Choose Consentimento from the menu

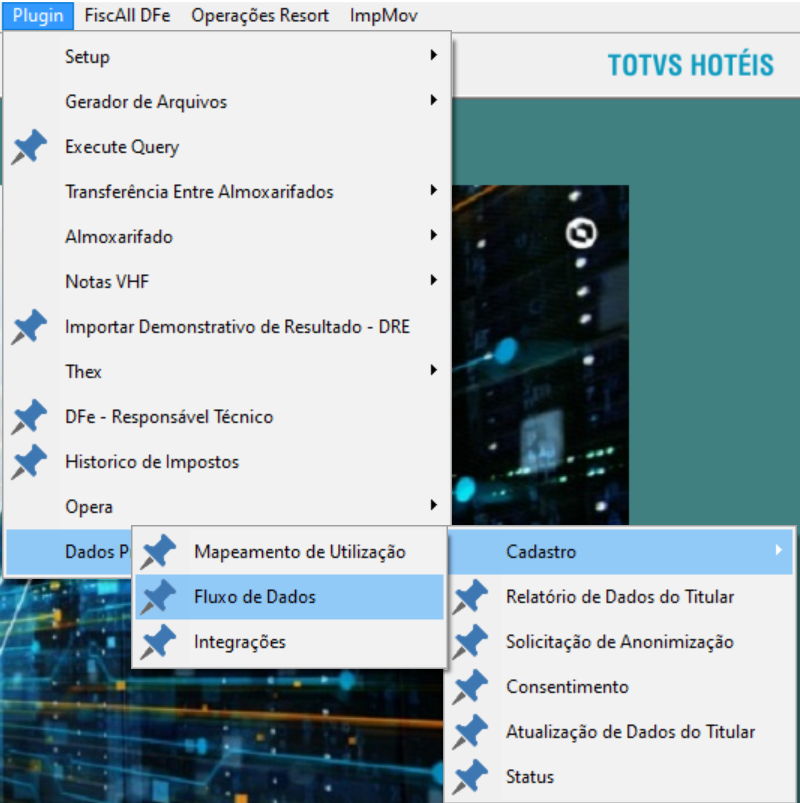point(621,687)
